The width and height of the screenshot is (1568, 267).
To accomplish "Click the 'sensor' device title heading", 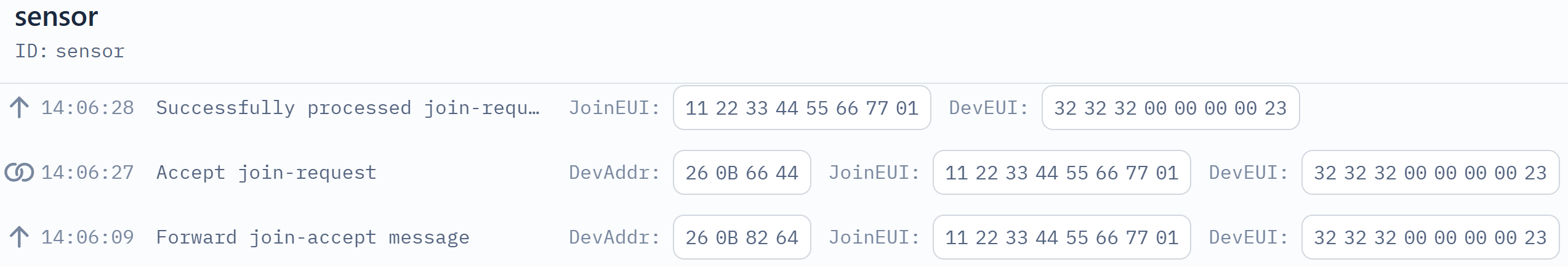I will pos(56,17).
